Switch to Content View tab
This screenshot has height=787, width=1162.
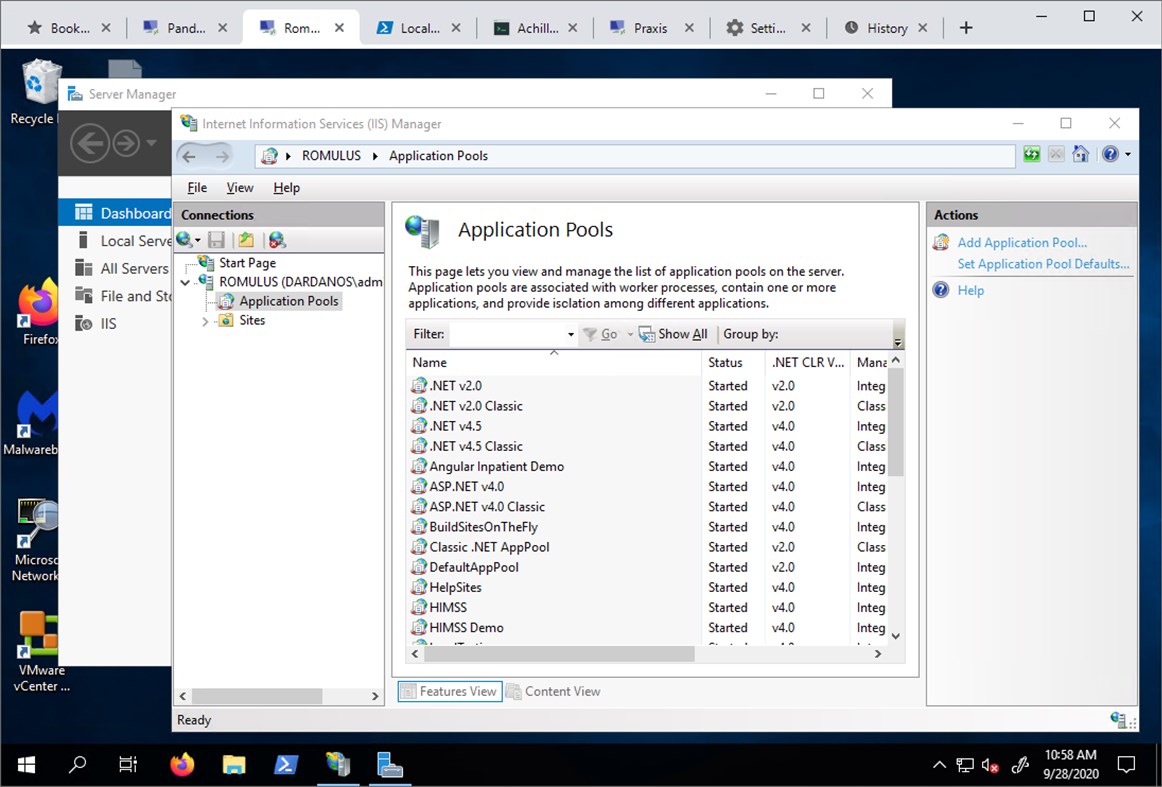click(554, 691)
